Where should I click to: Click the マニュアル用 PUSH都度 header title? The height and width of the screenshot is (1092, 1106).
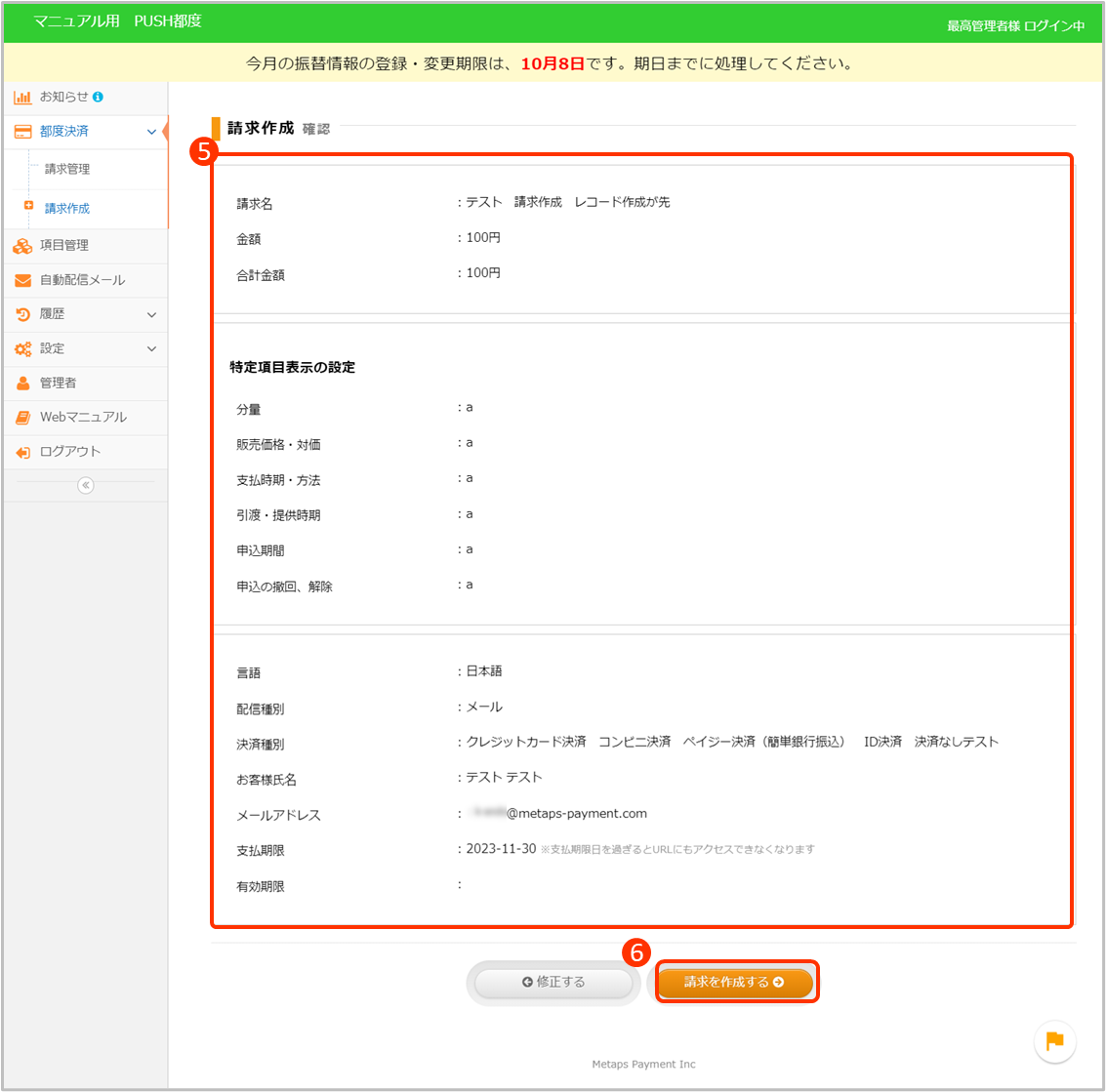(x=117, y=21)
